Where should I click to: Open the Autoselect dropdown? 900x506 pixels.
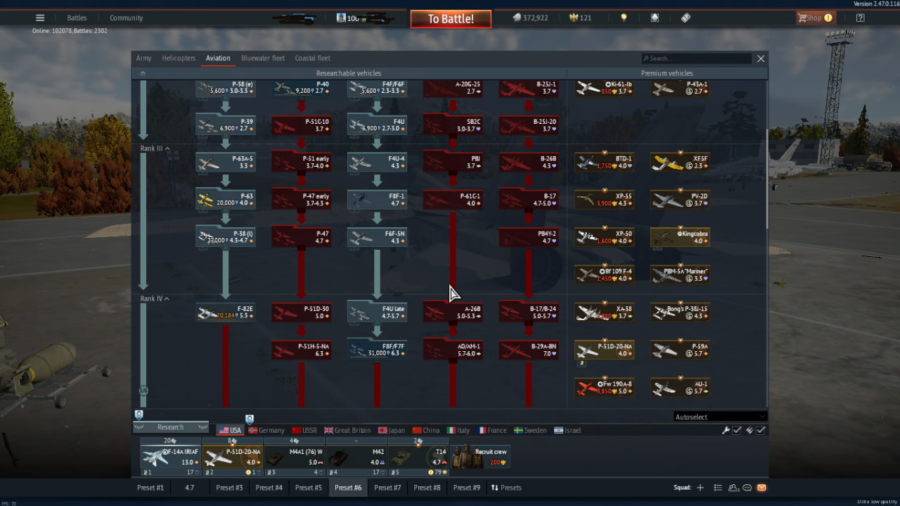(x=718, y=416)
